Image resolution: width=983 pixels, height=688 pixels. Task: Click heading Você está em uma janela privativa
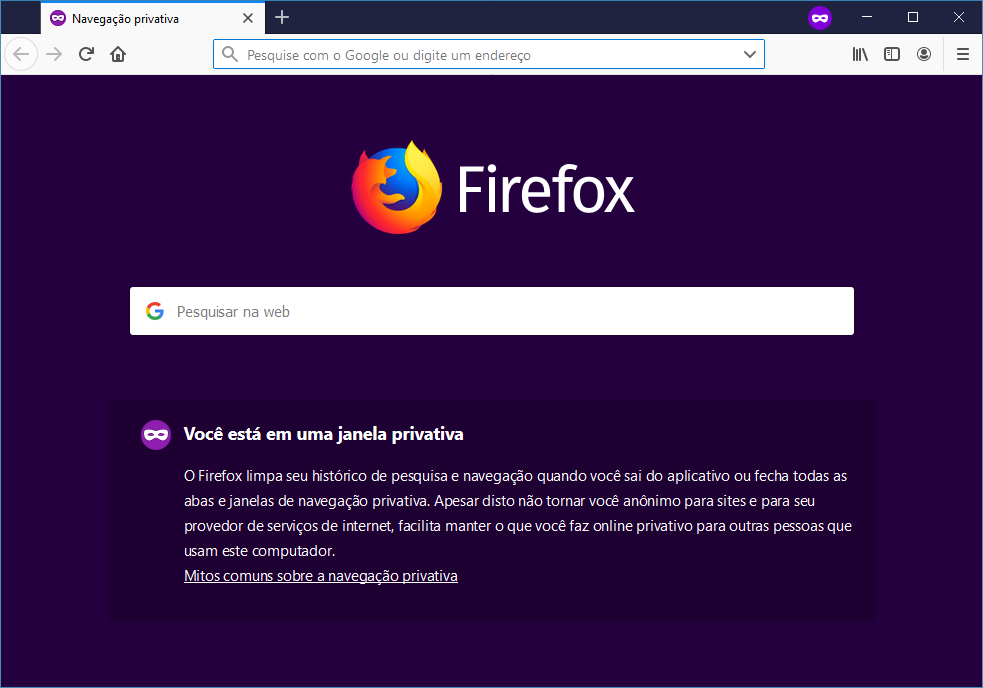[x=323, y=434]
